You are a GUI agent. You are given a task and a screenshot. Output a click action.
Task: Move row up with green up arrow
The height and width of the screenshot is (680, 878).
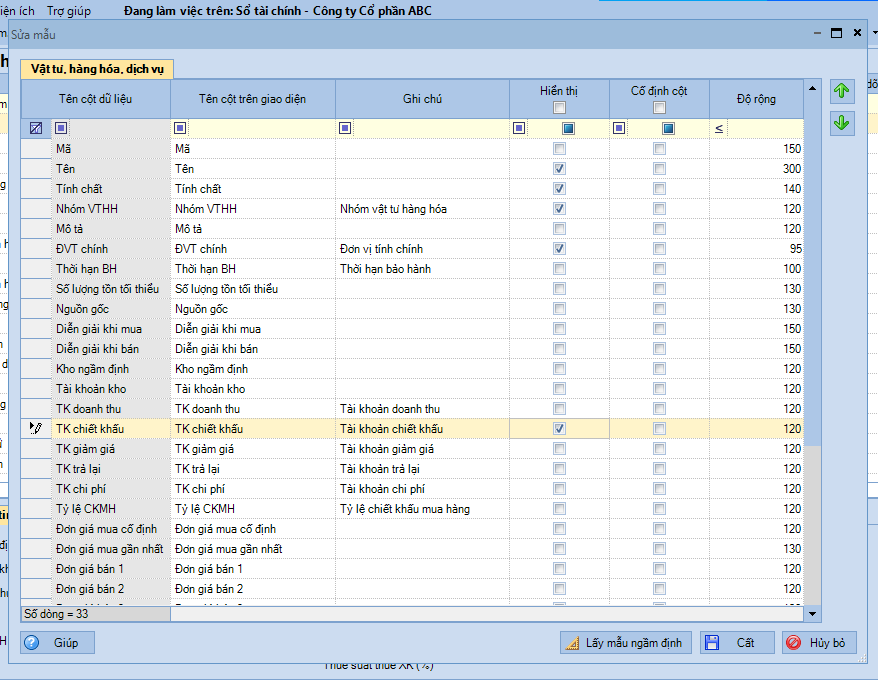842,91
